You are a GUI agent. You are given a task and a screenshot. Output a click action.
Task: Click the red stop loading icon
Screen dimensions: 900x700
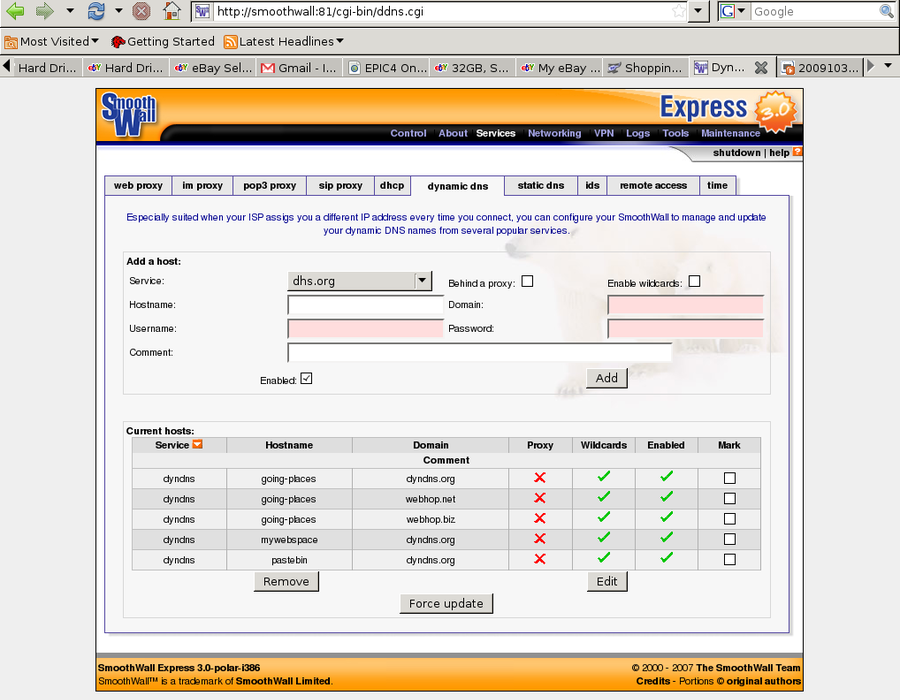(141, 11)
